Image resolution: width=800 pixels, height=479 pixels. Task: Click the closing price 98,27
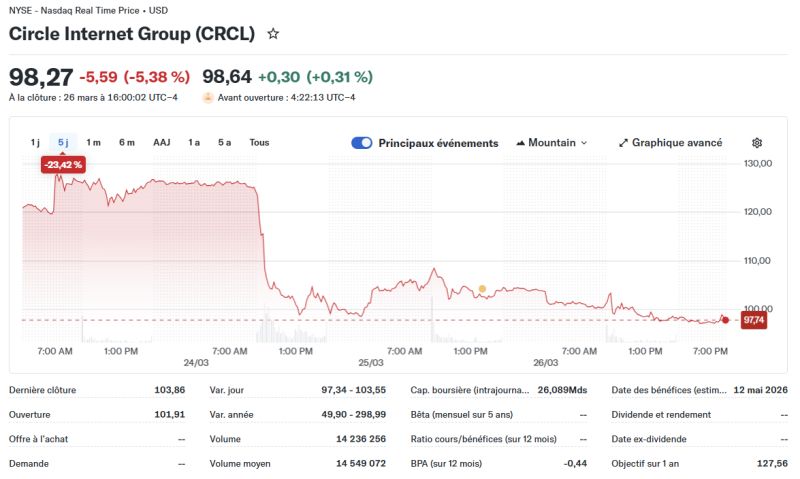pyautogui.click(x=41, y=78)
